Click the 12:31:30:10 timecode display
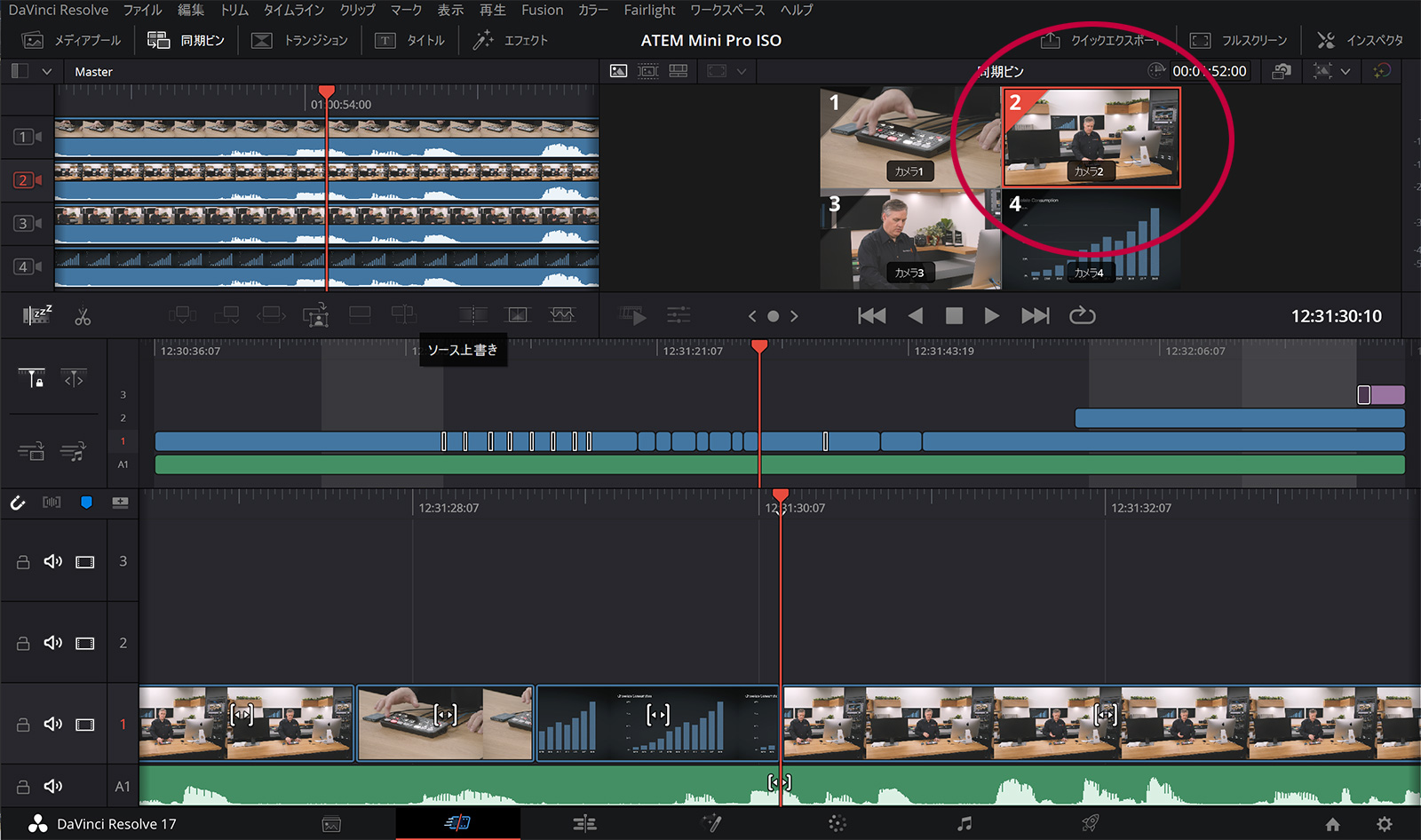 pos(1337,316)
